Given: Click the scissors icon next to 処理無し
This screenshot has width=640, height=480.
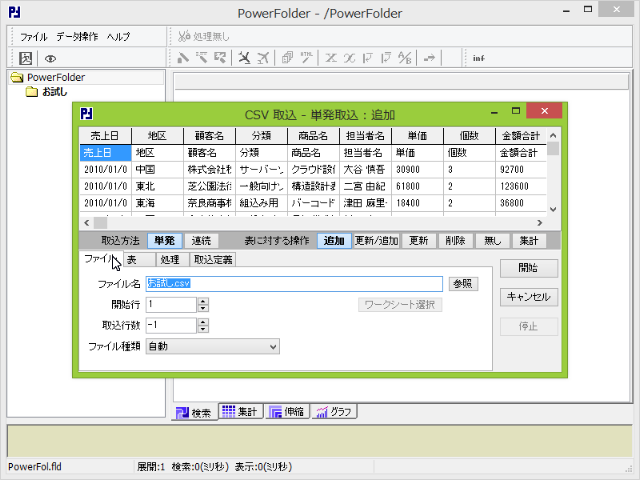Looking at the screenshot, I should pos(184,36).
